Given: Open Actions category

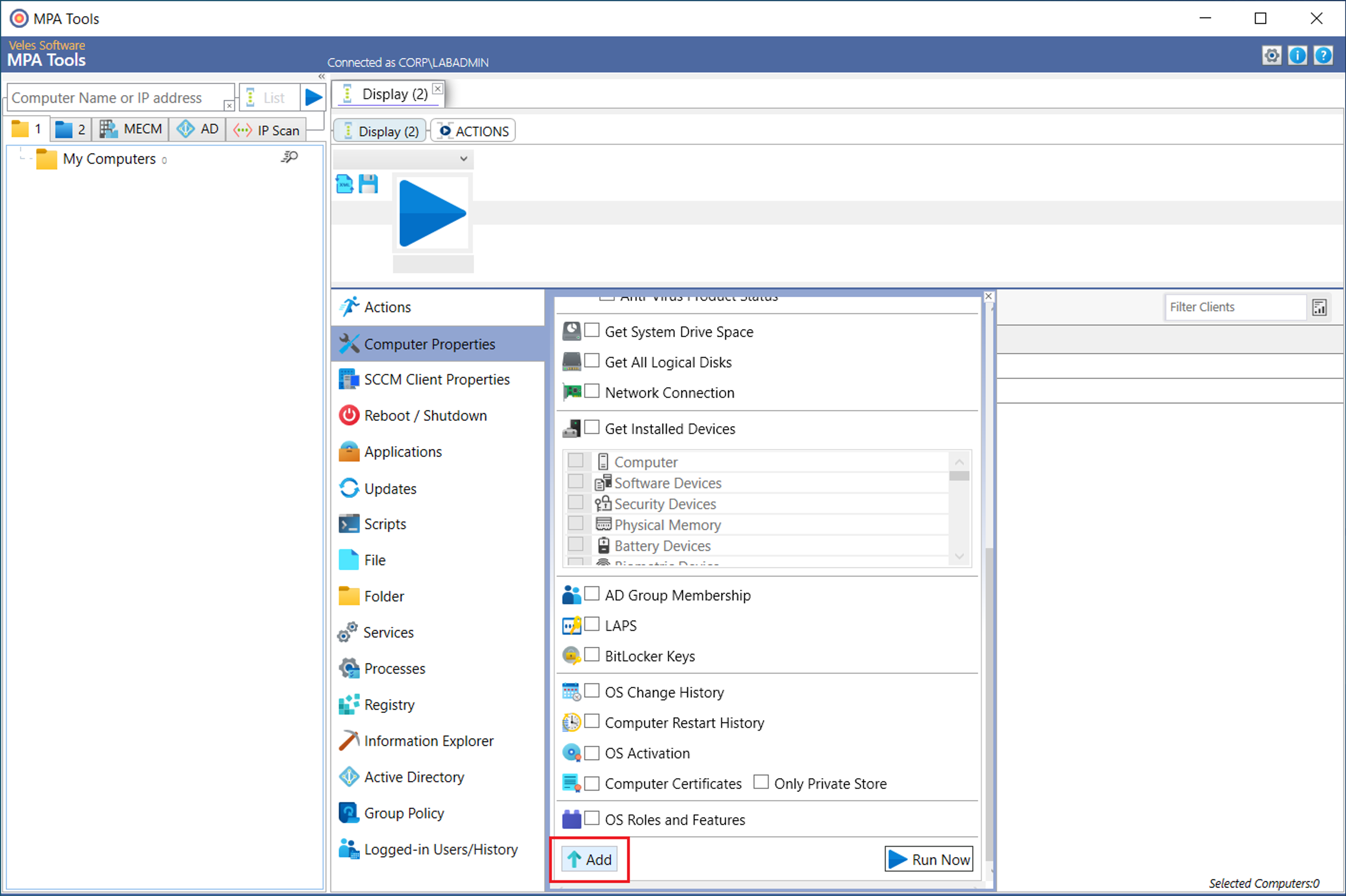Looking at the screenshot, I should [437, 307].
